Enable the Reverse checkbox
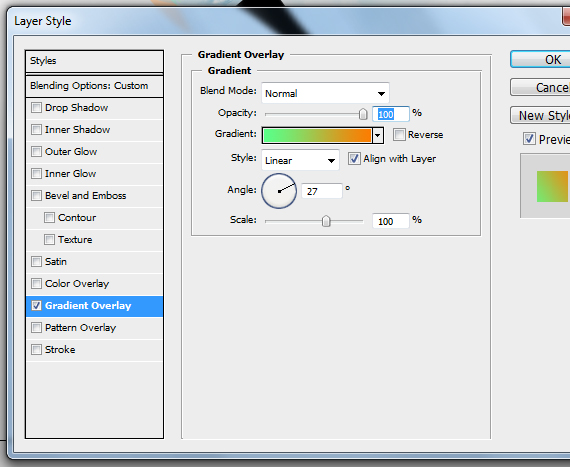Image resolution: width=570 pixels, height=467 pixels. [x=399, y=134]
